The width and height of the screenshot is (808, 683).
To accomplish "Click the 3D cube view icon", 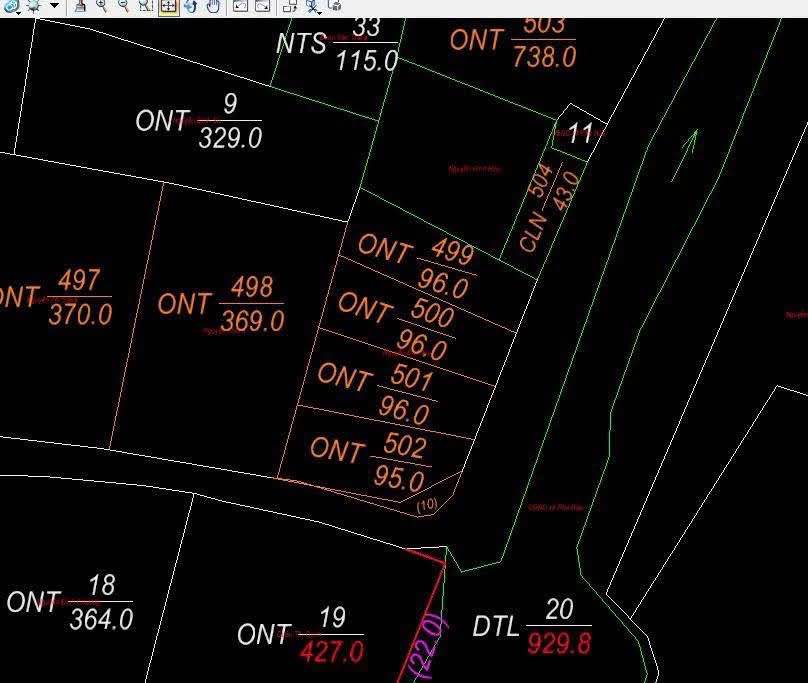I will [335, 7].
